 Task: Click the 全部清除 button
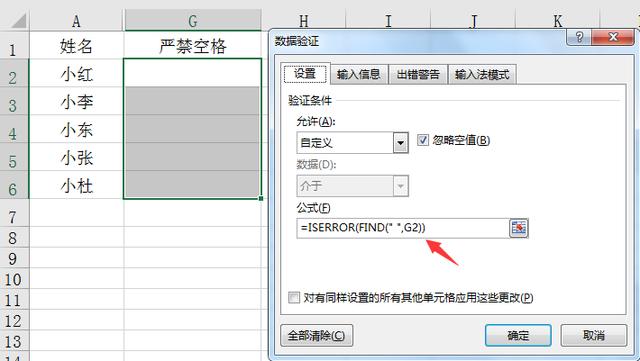(x=316, y=336)
